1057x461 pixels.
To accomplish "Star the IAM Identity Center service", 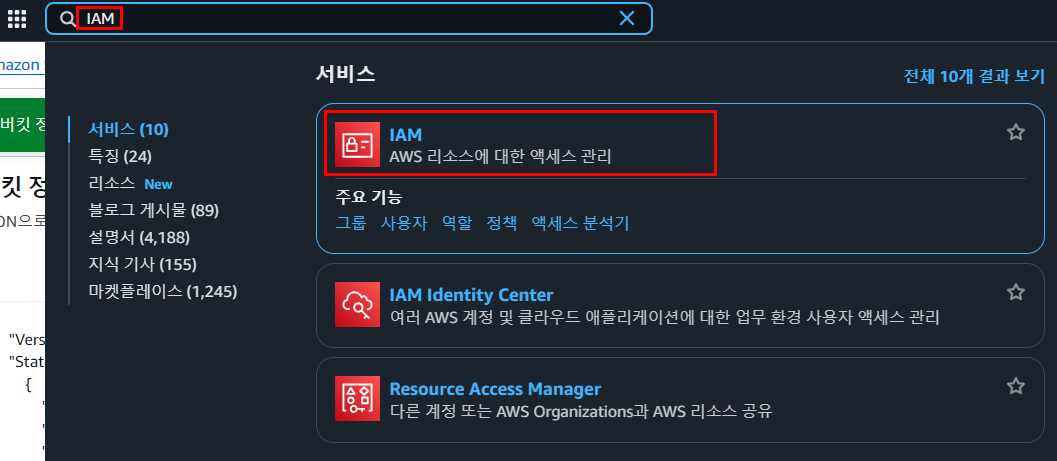I will click(x=1015, y=292).
